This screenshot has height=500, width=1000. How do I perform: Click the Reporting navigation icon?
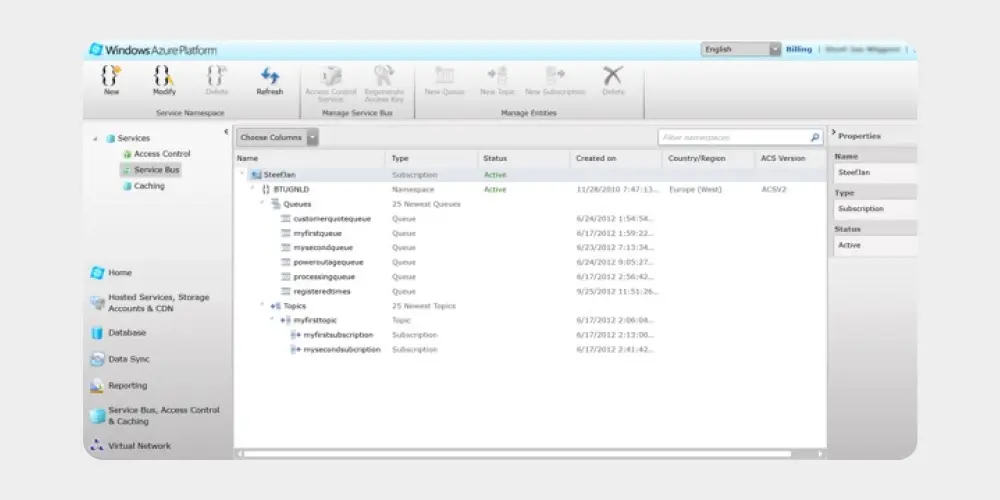click(x=97, y=386)
